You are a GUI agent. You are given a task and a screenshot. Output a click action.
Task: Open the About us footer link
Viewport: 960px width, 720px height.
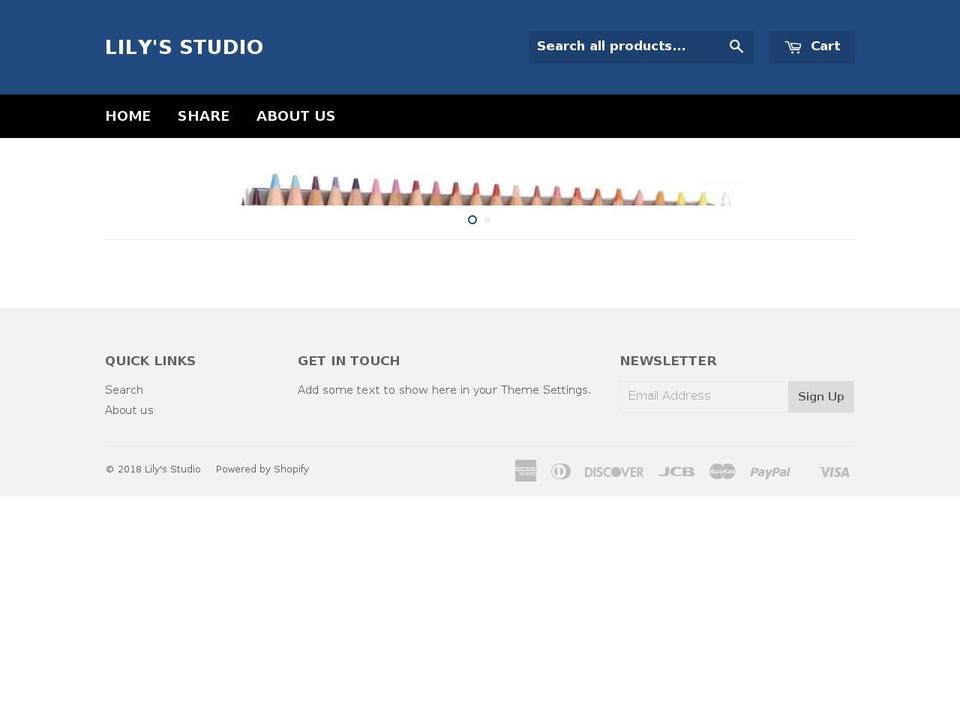[x=129, y=410]
